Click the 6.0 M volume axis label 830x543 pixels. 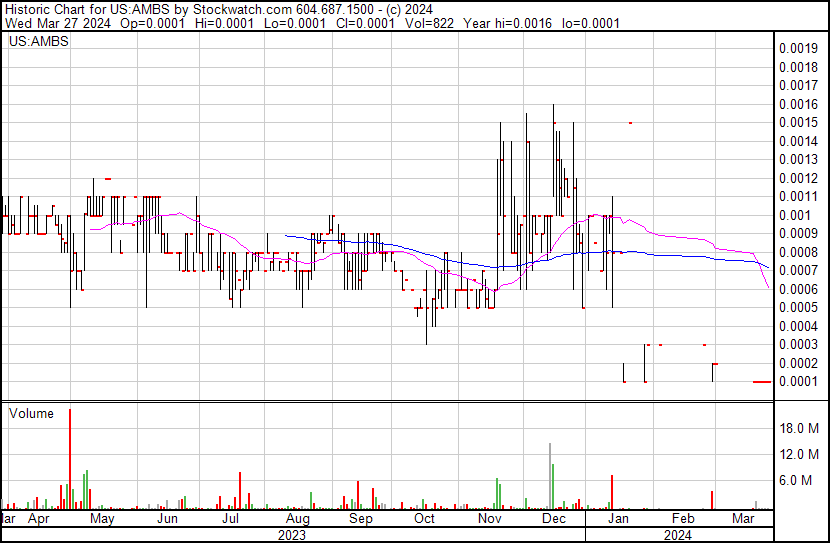pyautogui.click(x=796, y=481)
